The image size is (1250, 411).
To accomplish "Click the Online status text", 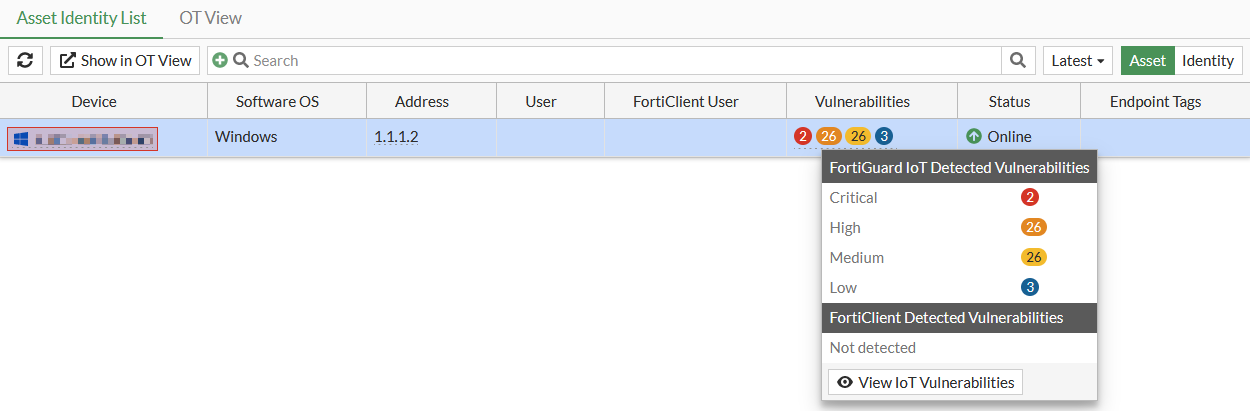I will click(1009, 137).
